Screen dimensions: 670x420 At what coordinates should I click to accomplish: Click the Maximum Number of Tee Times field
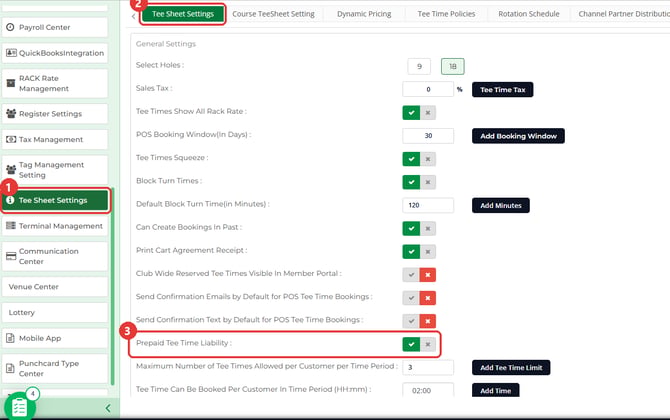tap(428, 367)
